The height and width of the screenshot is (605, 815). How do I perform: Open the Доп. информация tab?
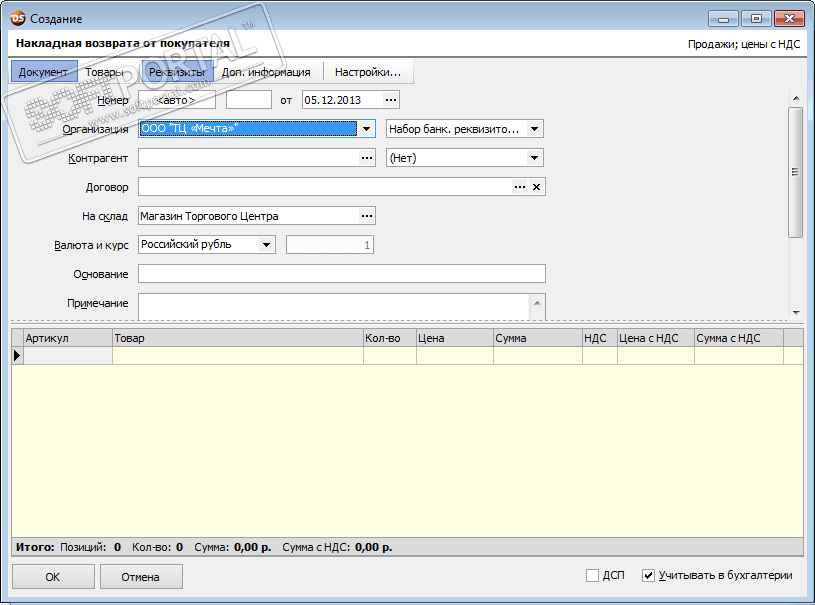266,72
